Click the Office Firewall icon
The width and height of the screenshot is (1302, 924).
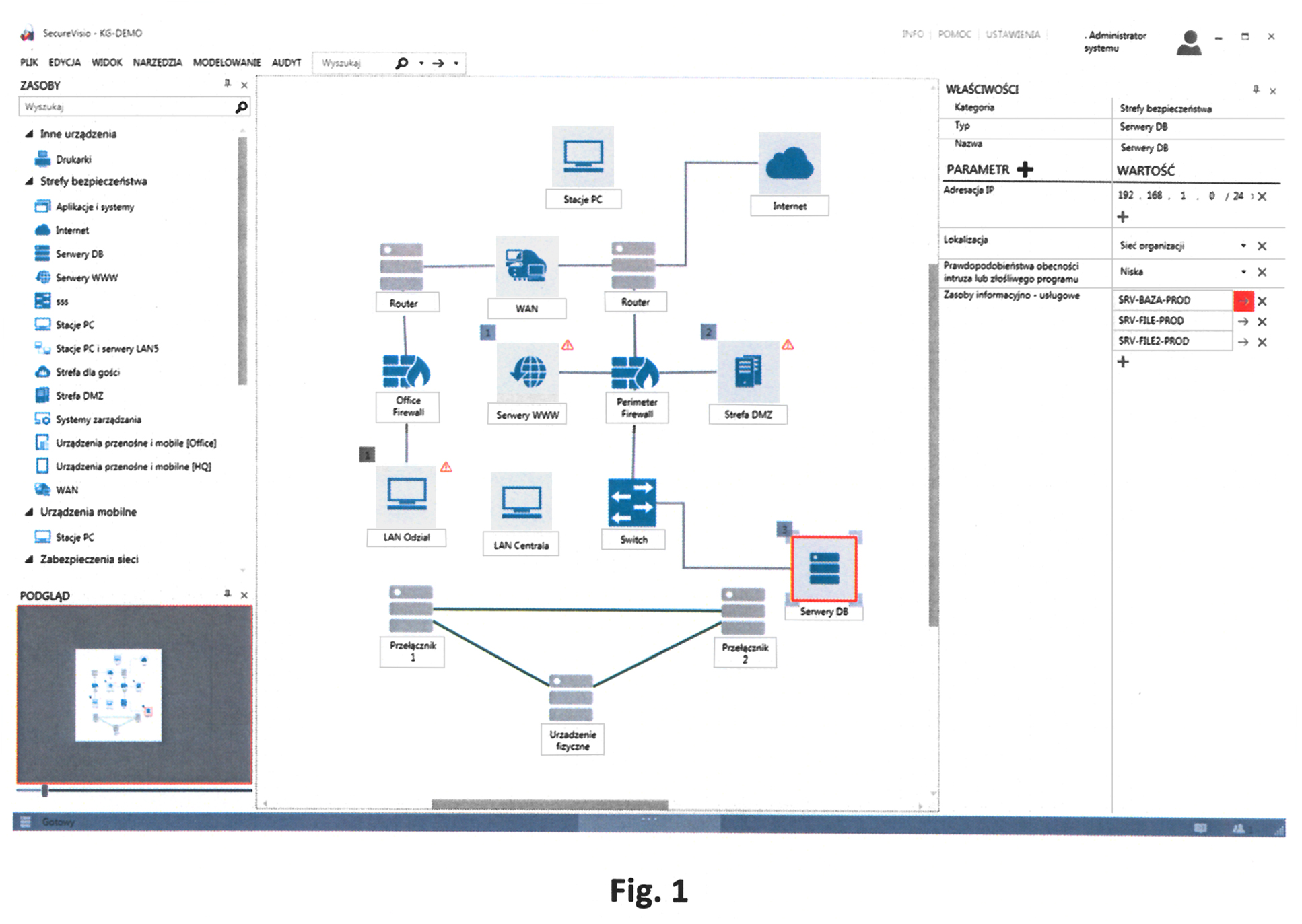406,371
